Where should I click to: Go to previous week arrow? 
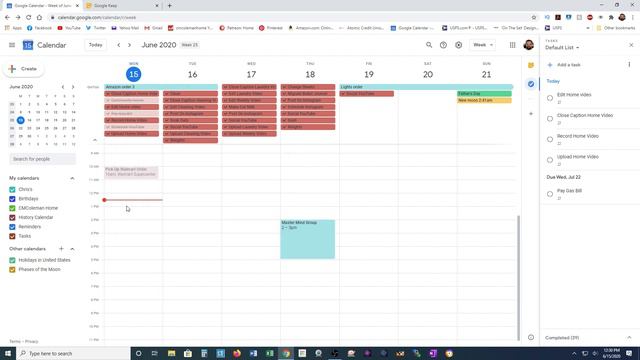click(x=119, y=45)
